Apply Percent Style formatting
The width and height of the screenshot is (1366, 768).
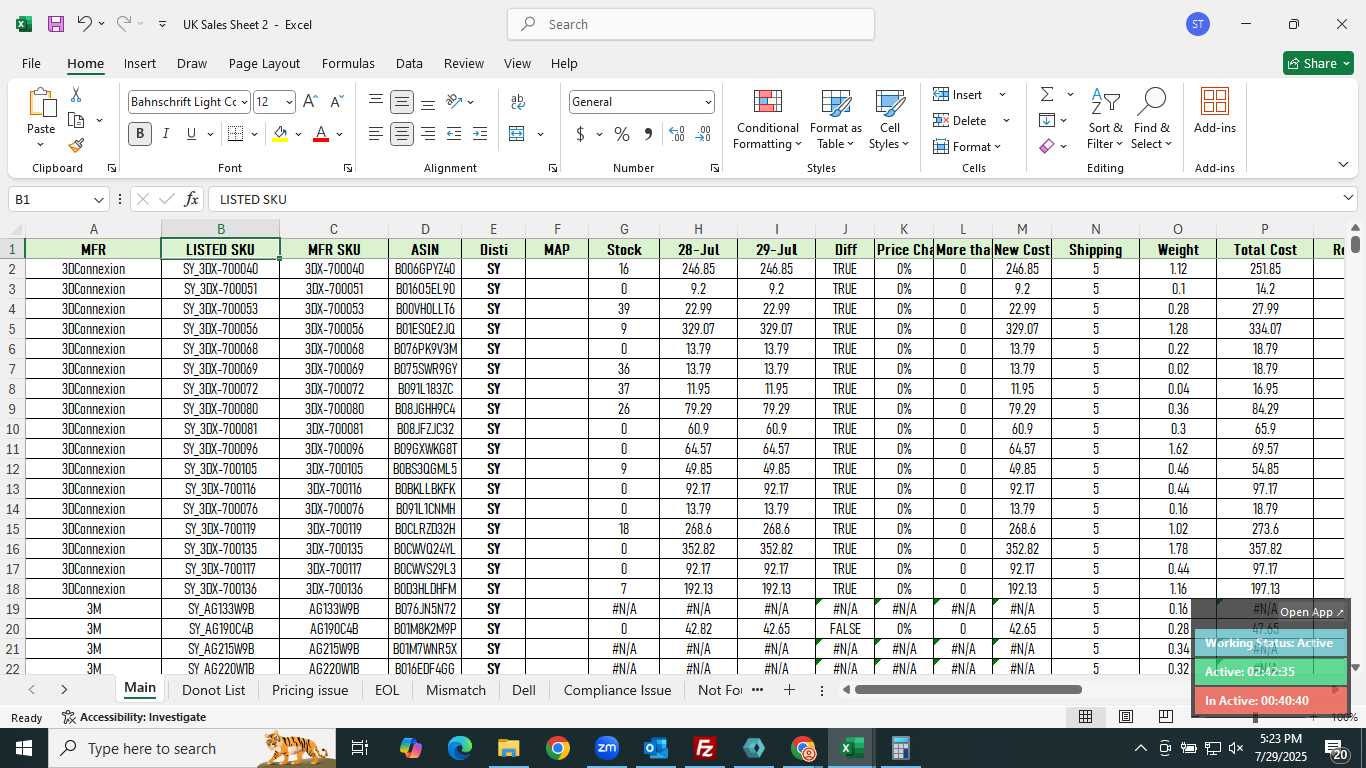[x=622, y=134]
